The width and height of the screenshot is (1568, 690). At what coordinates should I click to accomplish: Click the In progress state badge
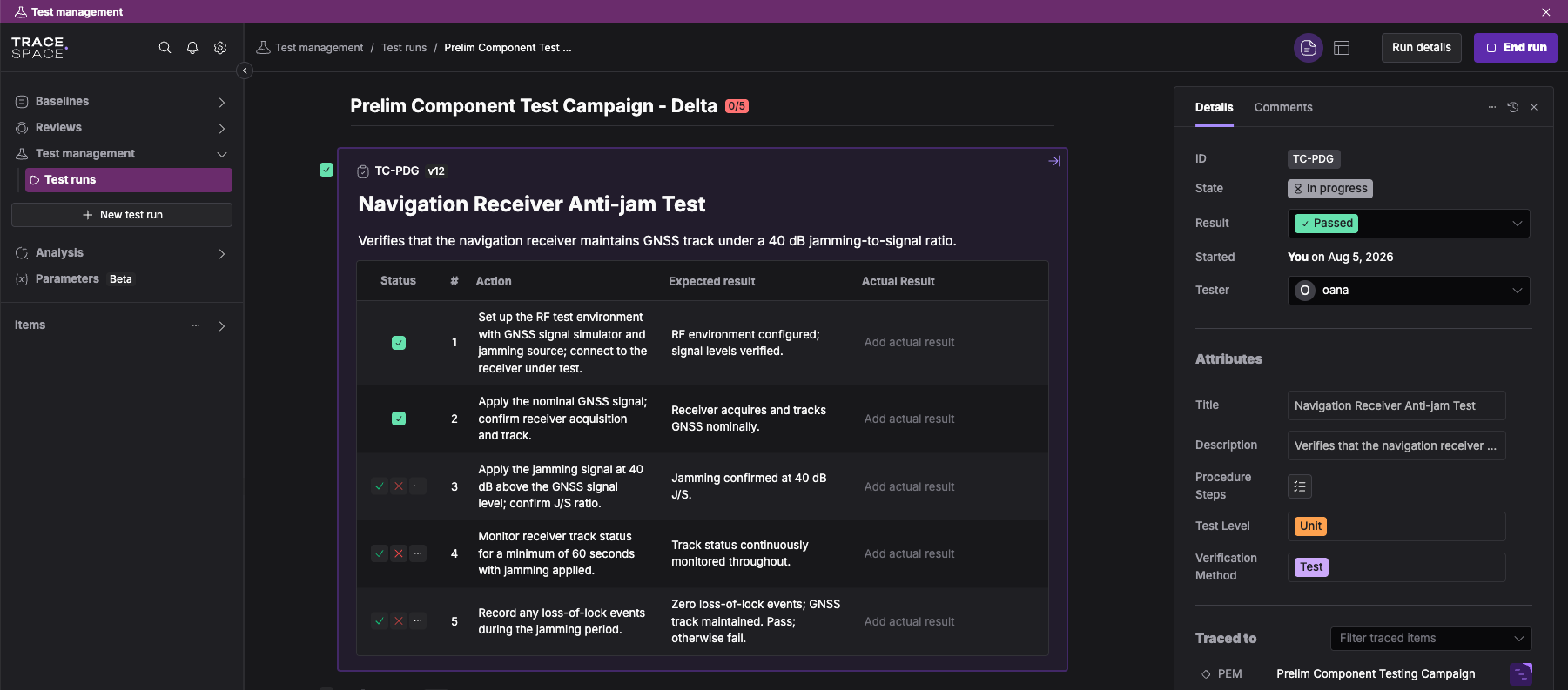click(x=1330, y=189)
